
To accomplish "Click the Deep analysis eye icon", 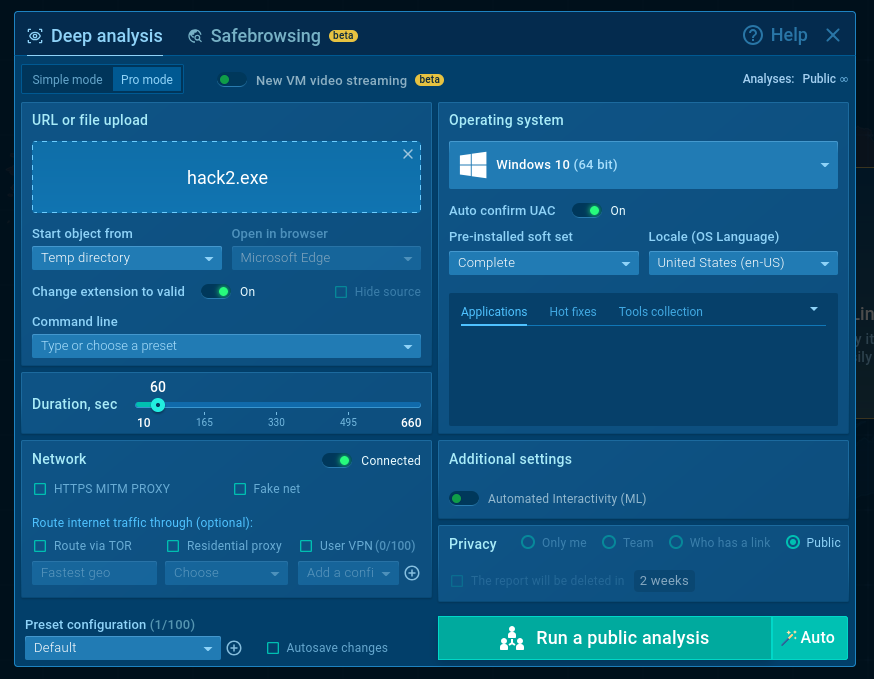I will 35,36.
